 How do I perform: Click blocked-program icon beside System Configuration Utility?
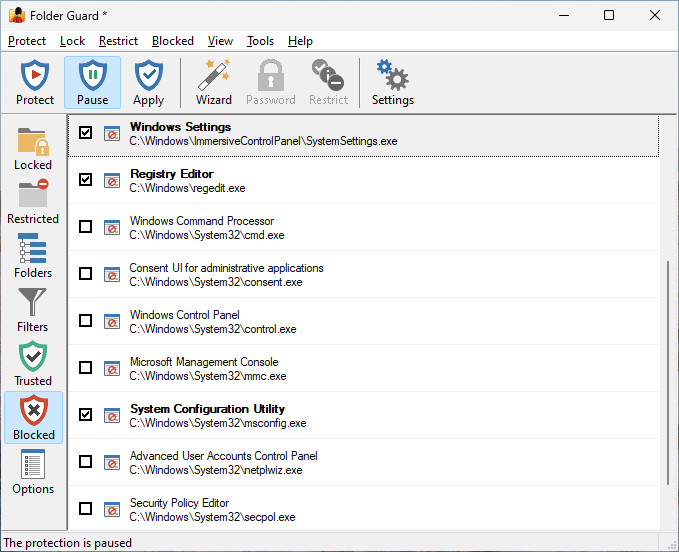pyautogui.click(x=112, y=415)
